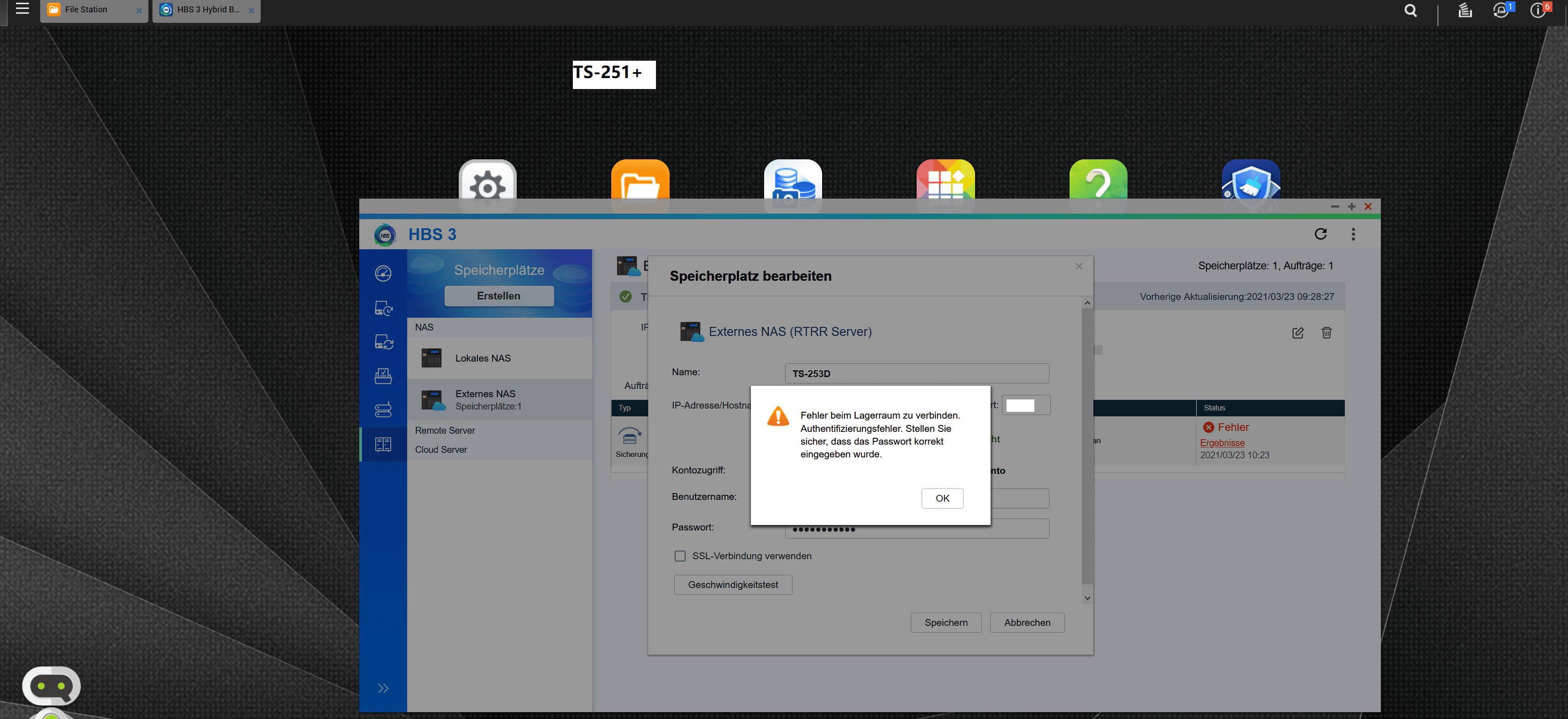
Task: Select Cloud Server in storage list
Action: click(x=441, y=449)
